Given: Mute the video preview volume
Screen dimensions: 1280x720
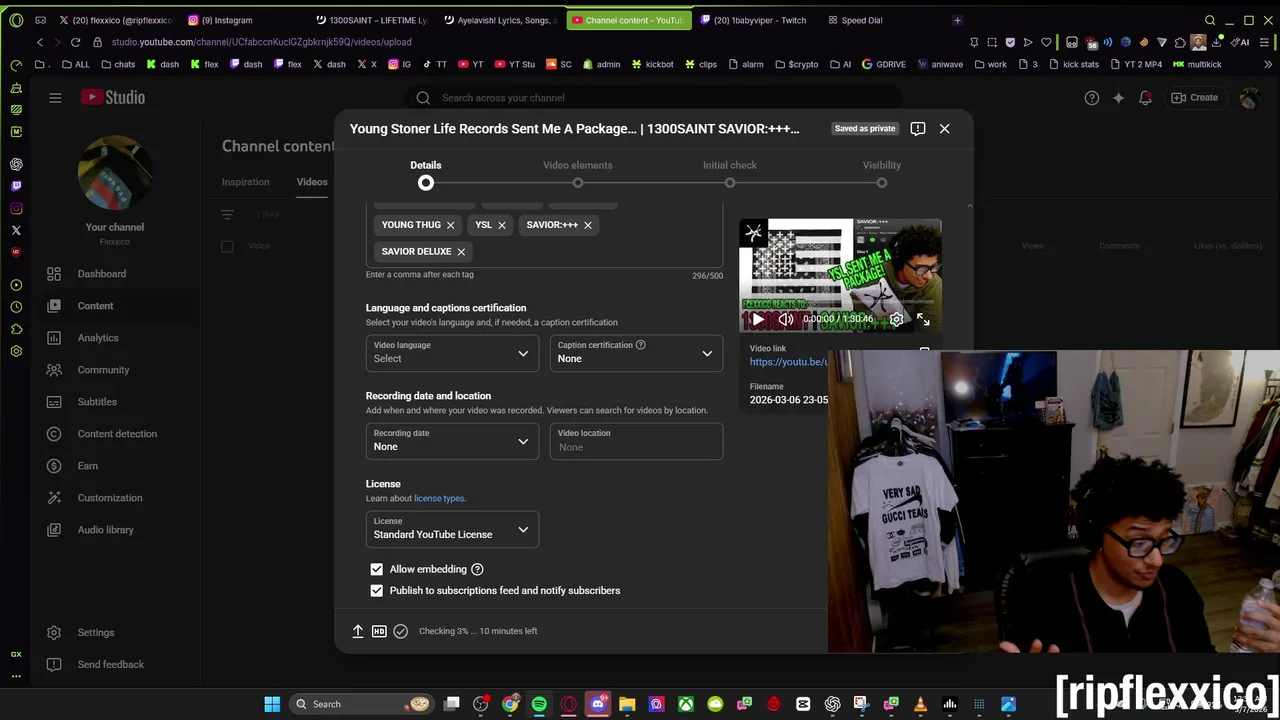Looking at the screenshot, I should pos(786,319).
